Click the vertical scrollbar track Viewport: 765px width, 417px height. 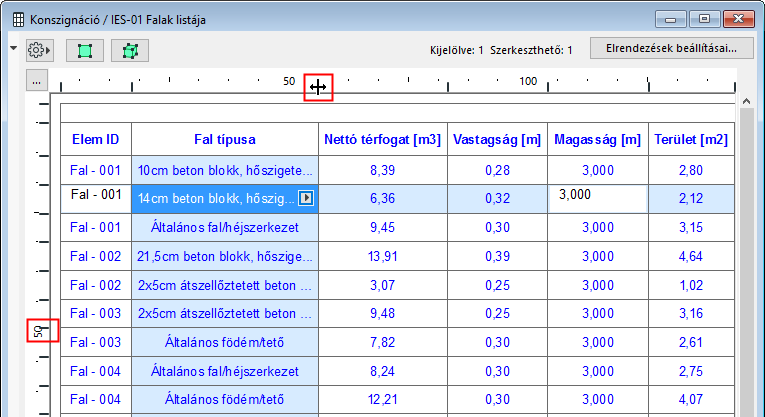click(x=746, y=262)
